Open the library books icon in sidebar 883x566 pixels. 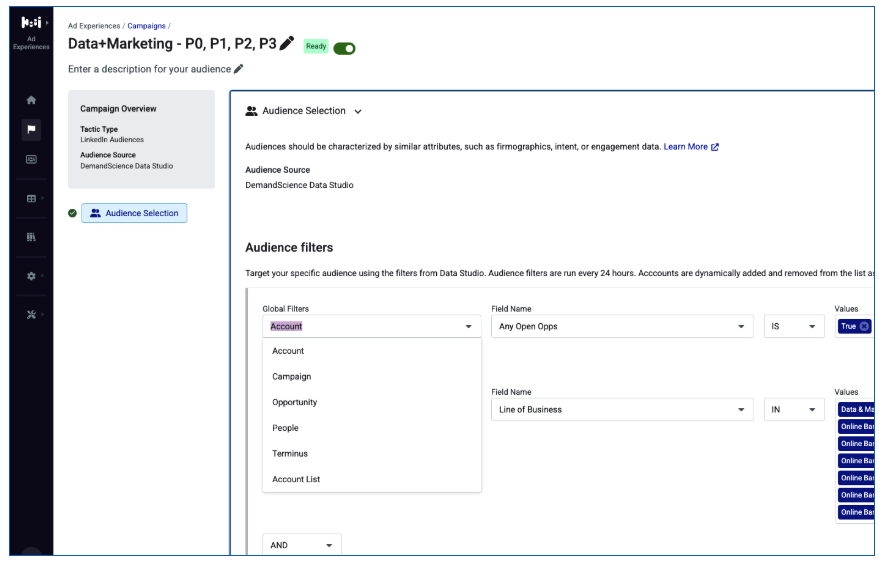(x=31, y=237)
